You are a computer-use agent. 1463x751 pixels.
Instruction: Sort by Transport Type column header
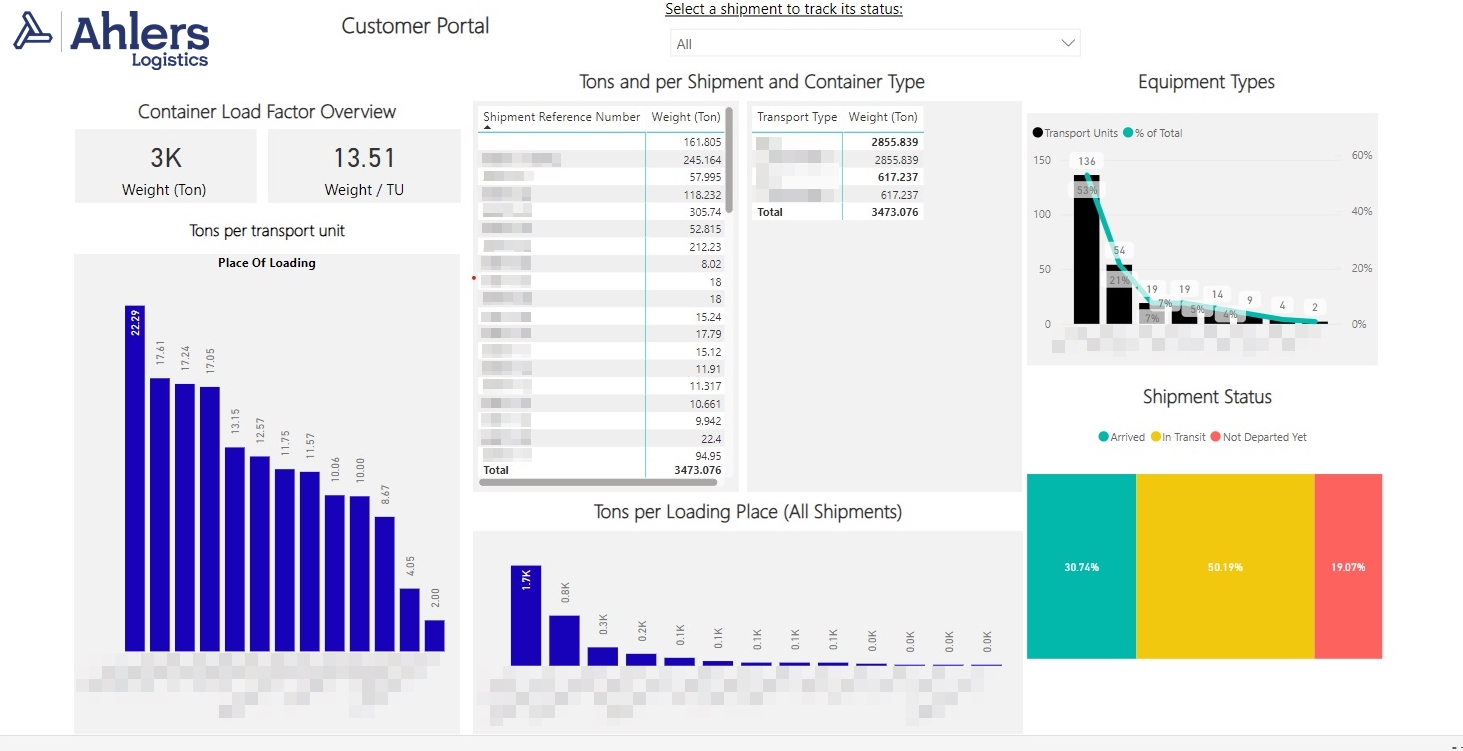coord(797,117)
